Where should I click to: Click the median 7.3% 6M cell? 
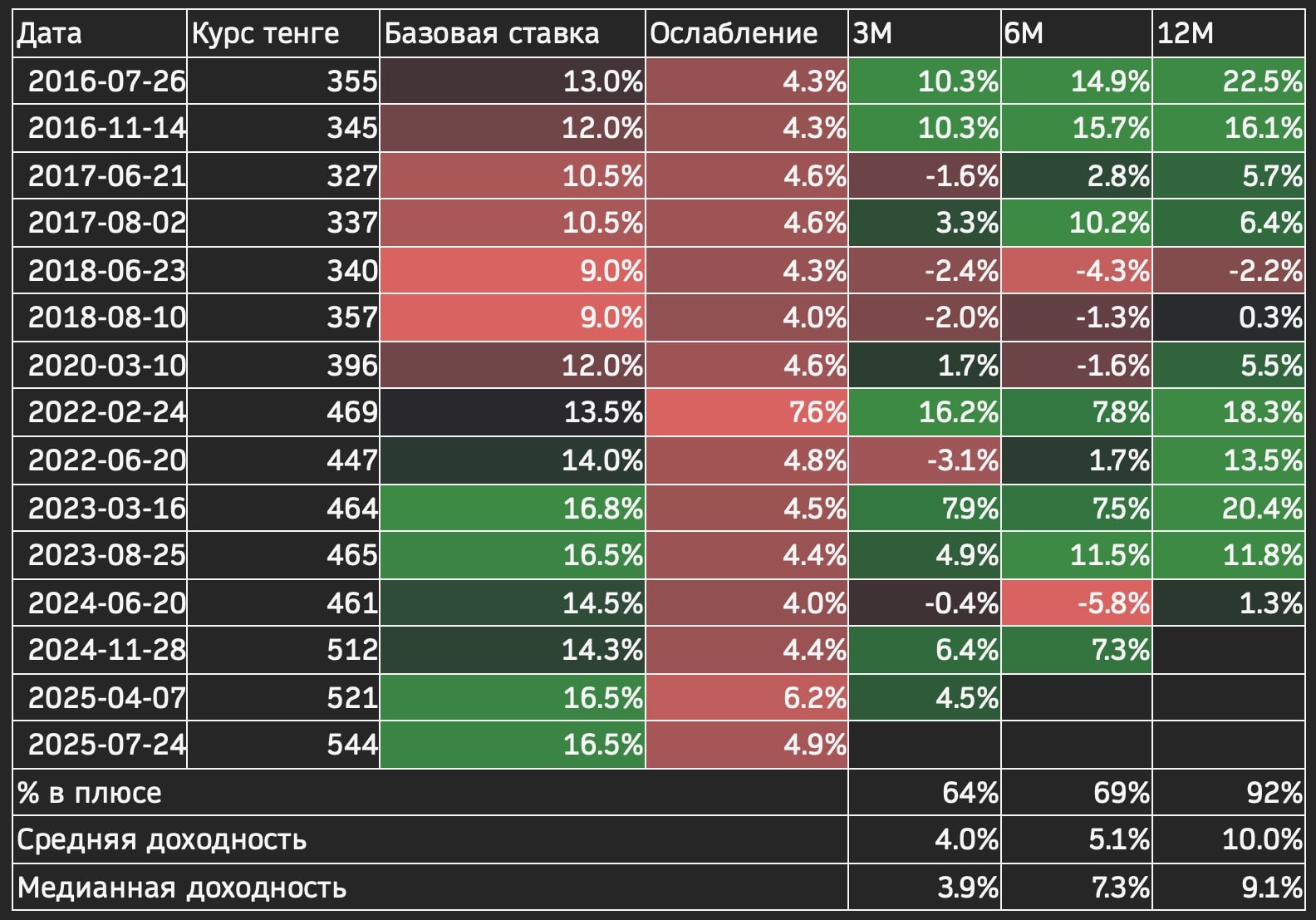pos(1077,888)
